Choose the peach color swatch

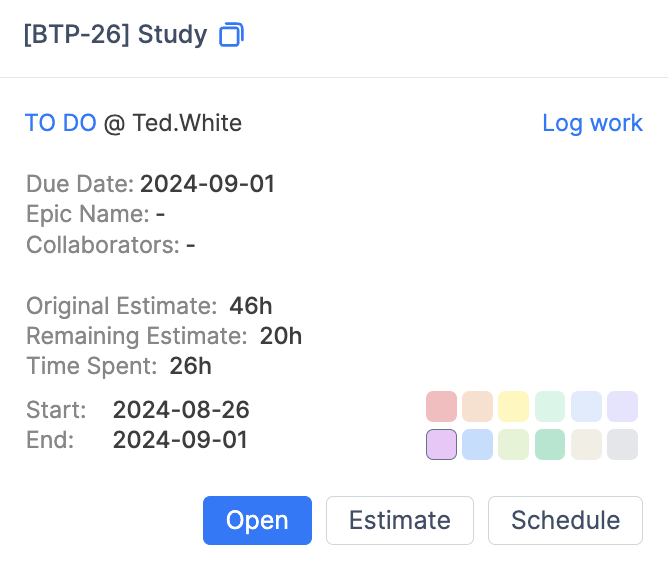(477, 407)
